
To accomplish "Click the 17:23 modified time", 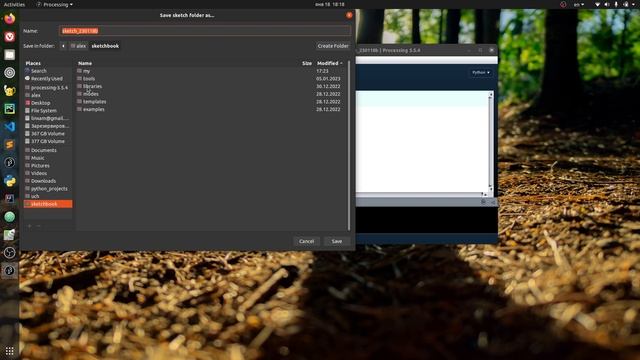I will (322, 71).
